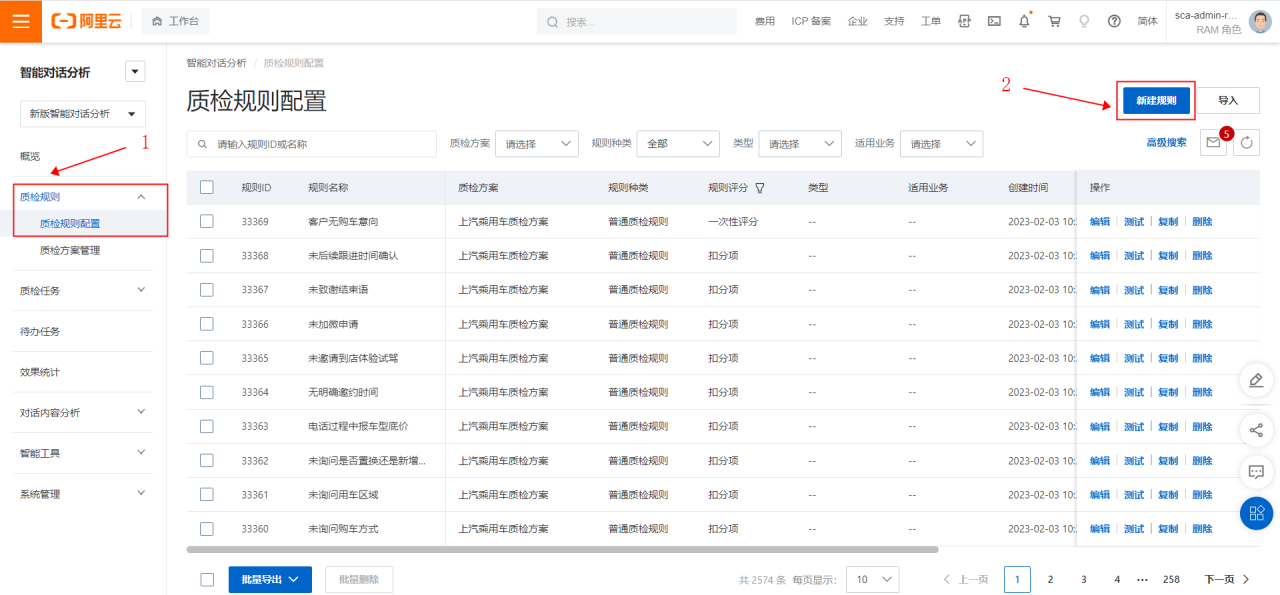Viewport: 1280px width, 595px height.
Task: Click 高级搜索 link
Action: pyautogui.click(x=1166, y=143)
